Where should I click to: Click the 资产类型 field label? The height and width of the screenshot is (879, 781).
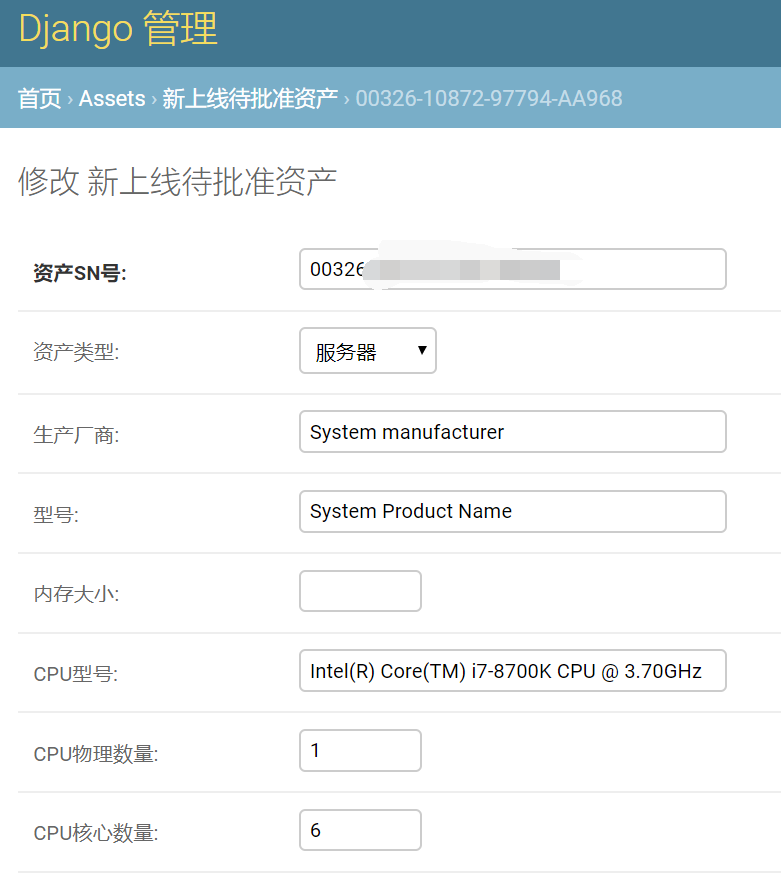point(76,353)
